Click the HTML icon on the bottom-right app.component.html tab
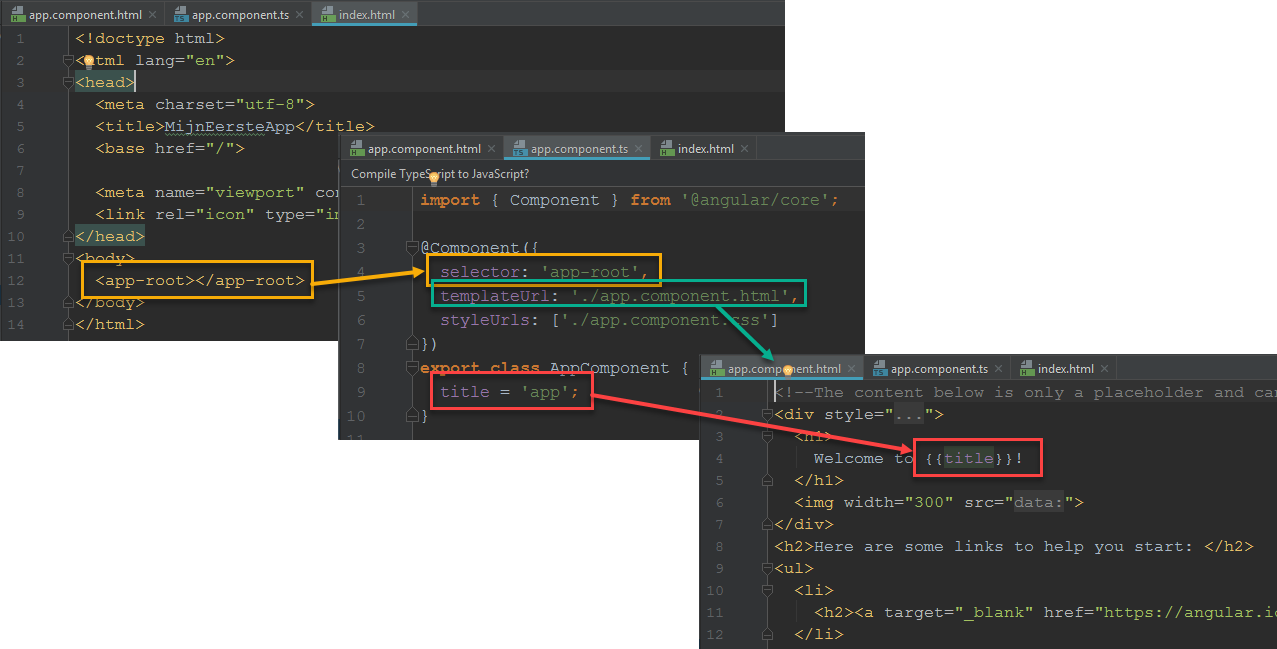This screenshot has height=649, width=1277. [718, 367]
